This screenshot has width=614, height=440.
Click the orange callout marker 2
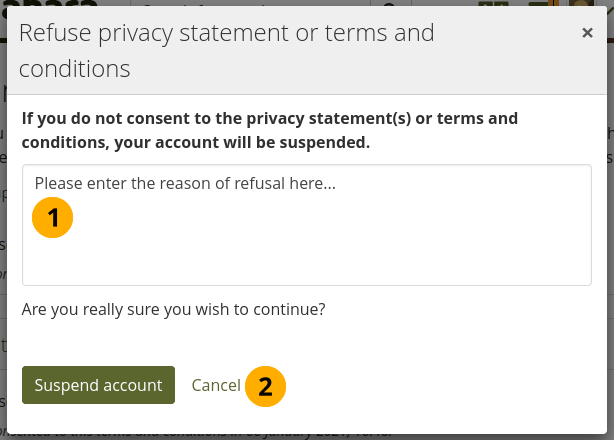coord(265,386)
